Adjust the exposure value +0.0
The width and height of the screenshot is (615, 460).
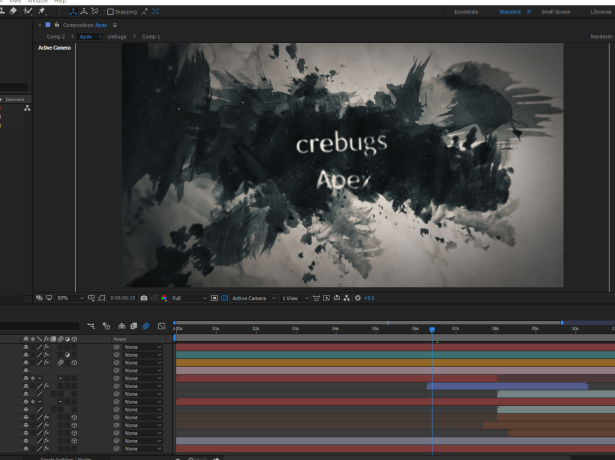click(x=369, y=298)
